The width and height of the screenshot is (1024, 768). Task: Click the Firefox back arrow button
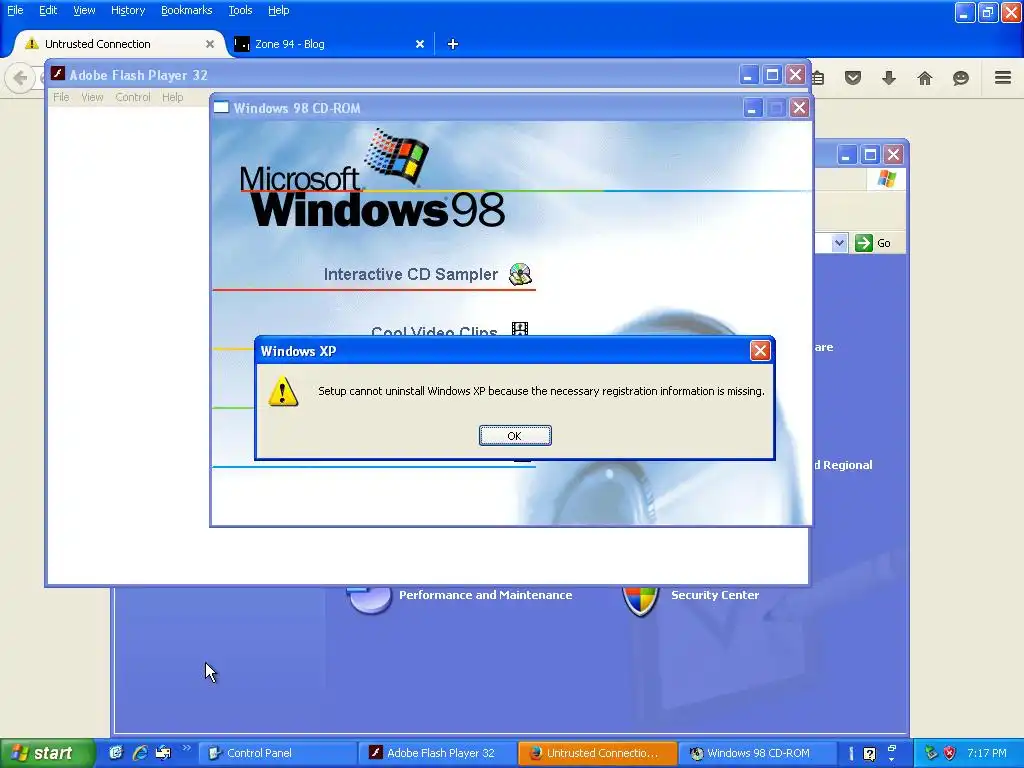pyautogui.click(x=20, y=78)
